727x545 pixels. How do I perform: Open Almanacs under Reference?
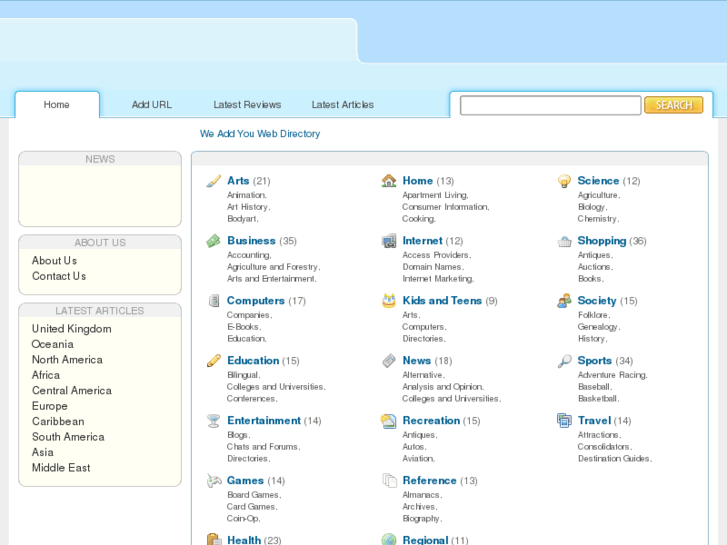(421, 495)
